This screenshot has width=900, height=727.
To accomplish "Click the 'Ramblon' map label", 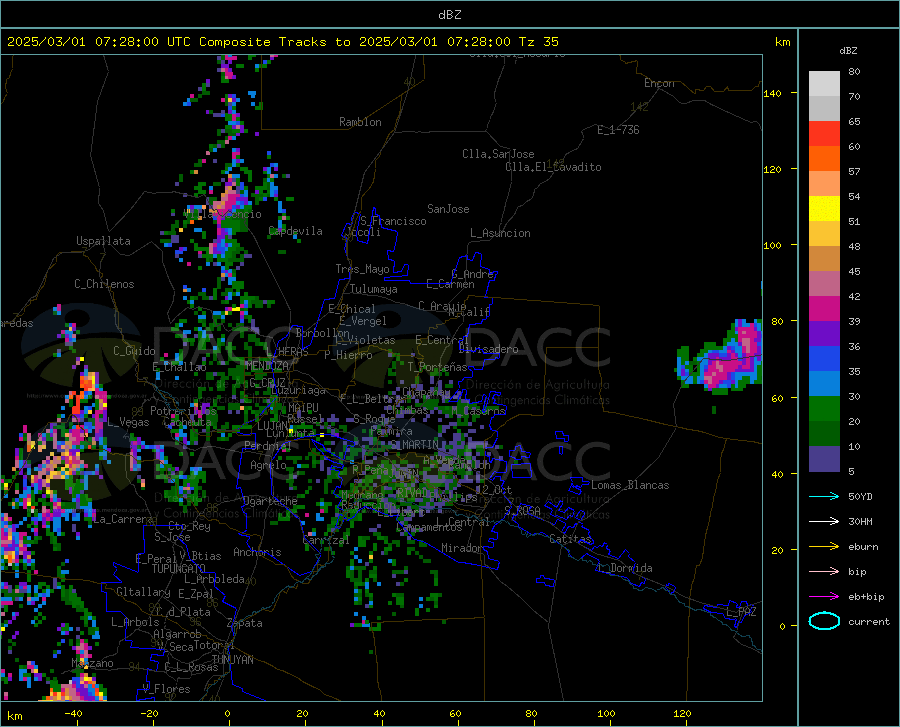I will pyautogui.click(x=360, y=122).
